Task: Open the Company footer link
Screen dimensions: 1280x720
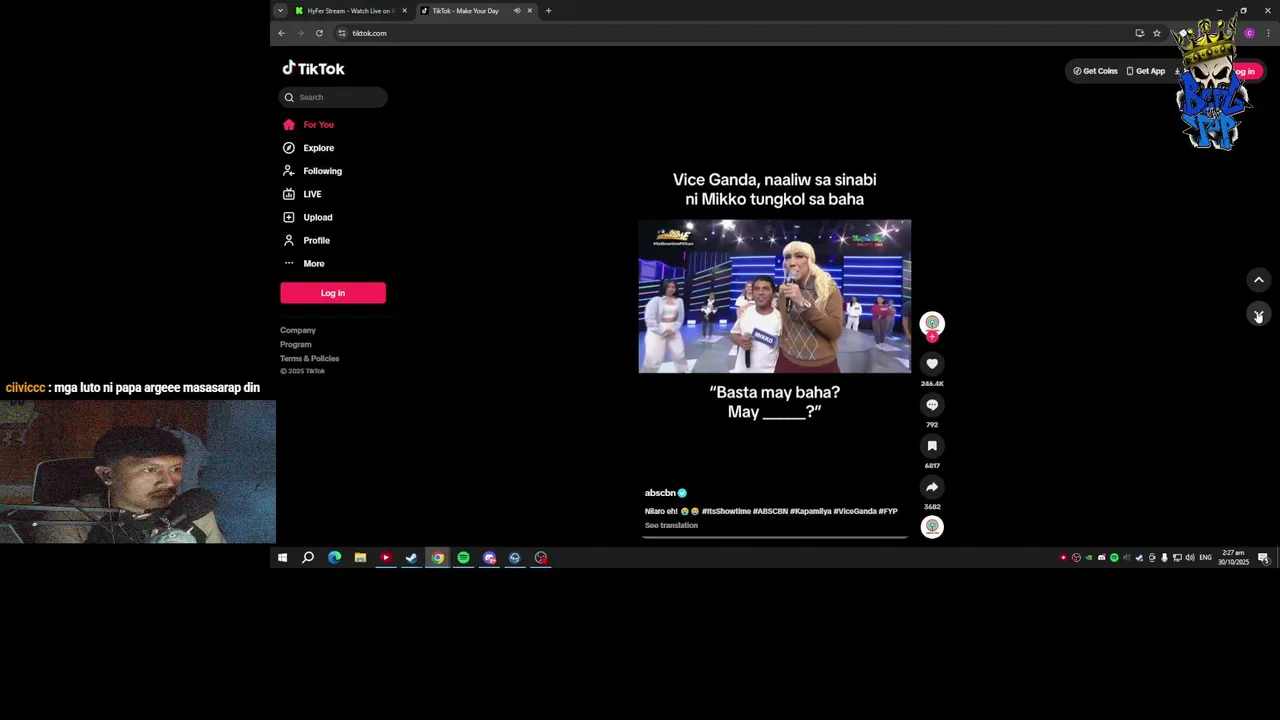Action: (x=298, y=330)
